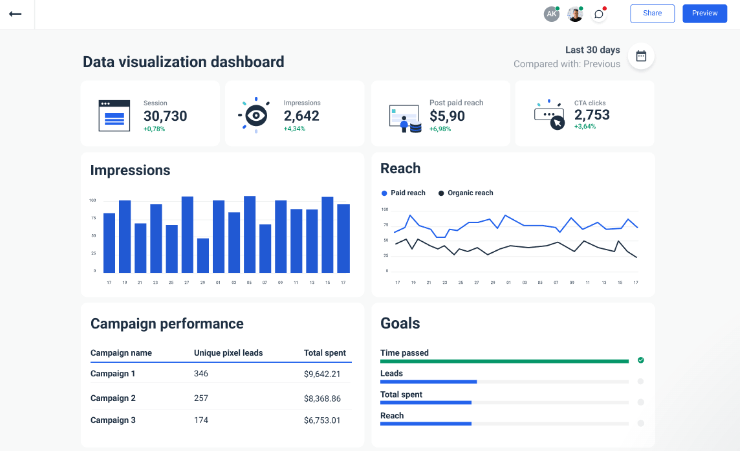Viewport: 740px width, 451px height.
Task: Open the comments speech bubble icon
Action: [x=599, y=14]
